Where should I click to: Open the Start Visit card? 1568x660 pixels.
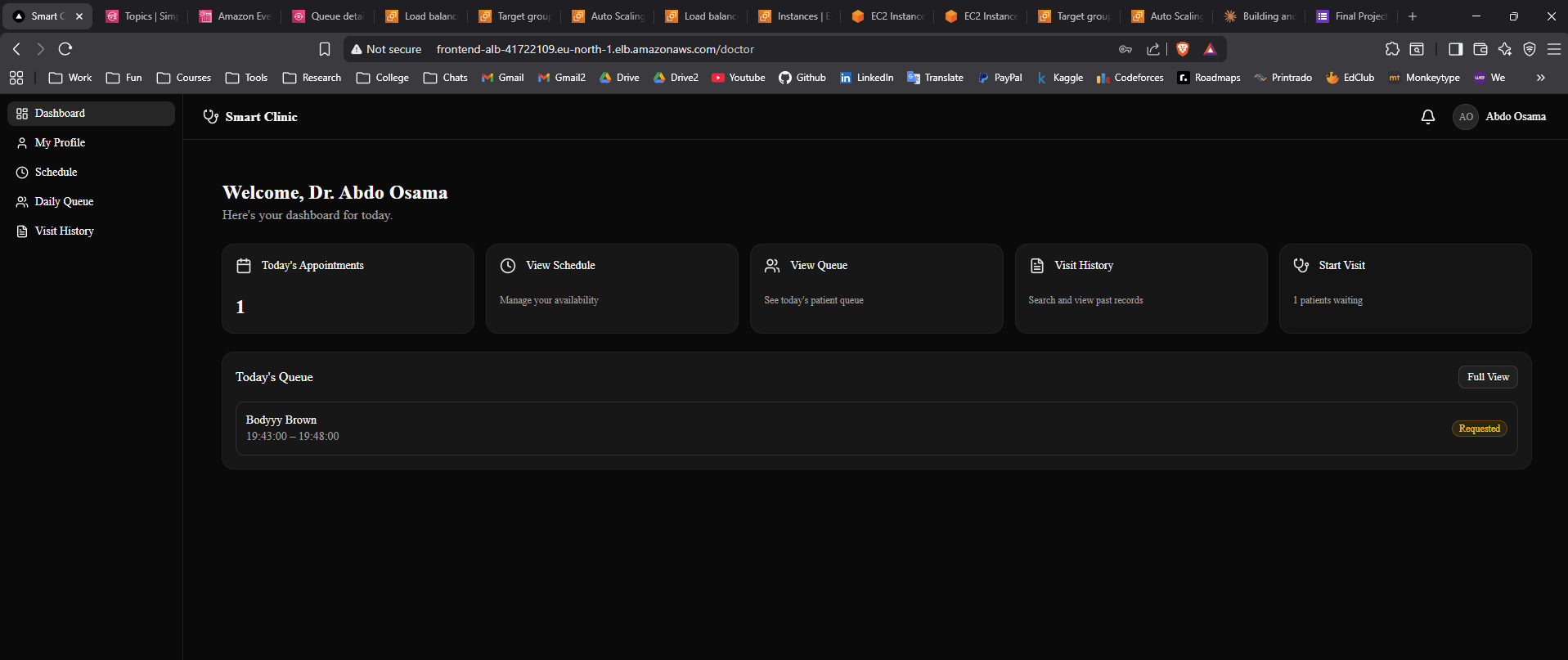point(1404,289)
